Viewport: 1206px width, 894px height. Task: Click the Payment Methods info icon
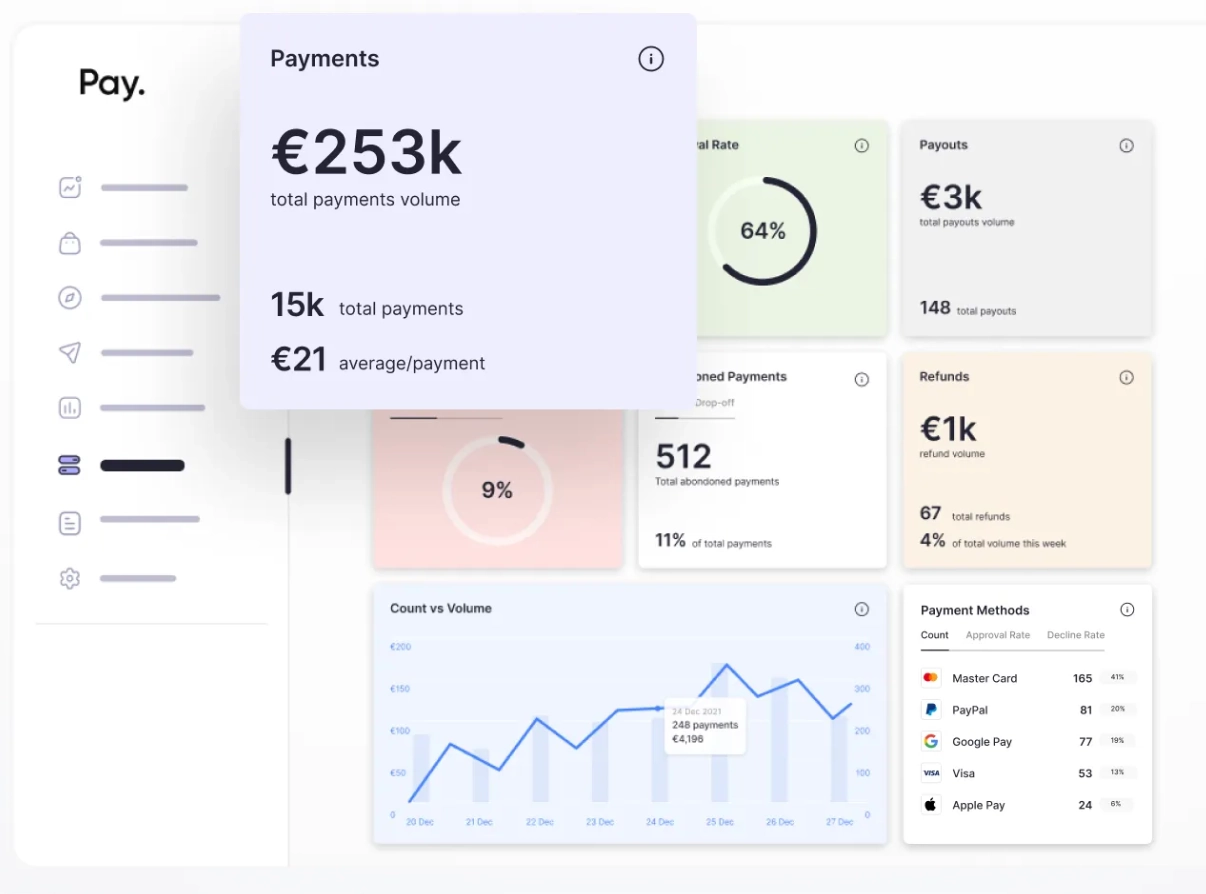tap(1127, 610)
